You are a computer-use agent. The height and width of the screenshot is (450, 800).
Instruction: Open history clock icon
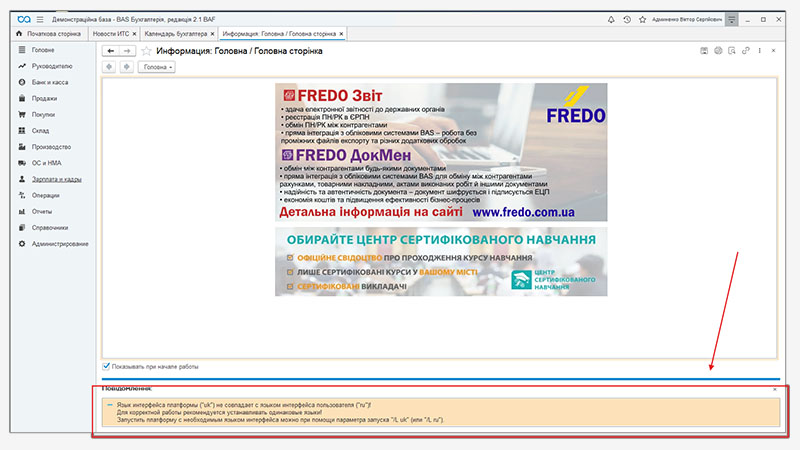[627, 19]
